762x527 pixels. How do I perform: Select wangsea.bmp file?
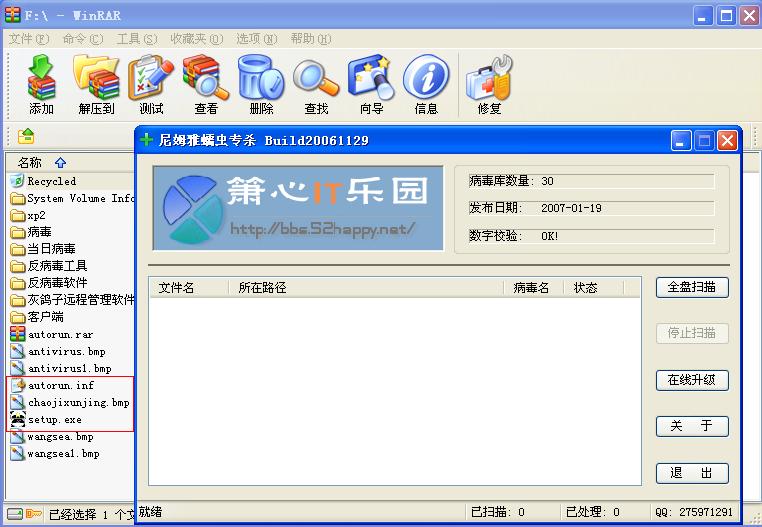52,436
